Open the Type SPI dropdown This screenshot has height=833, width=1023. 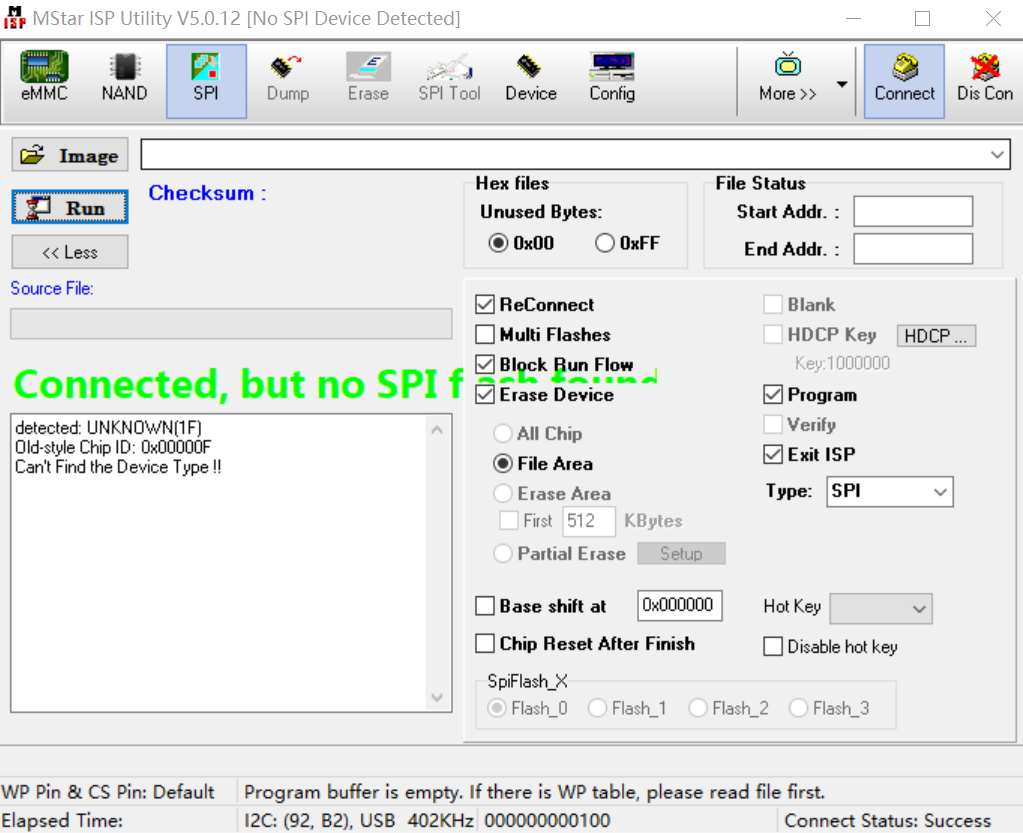940,492
